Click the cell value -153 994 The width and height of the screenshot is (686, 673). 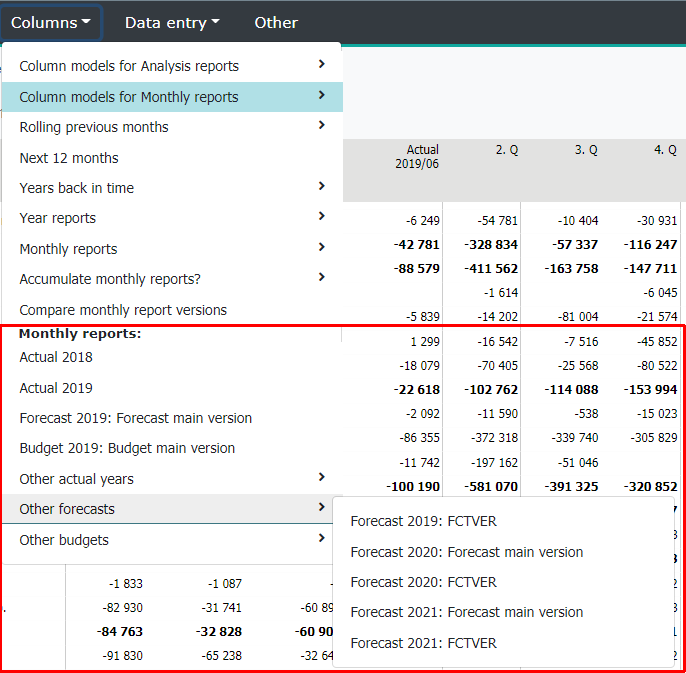point(650,389)
